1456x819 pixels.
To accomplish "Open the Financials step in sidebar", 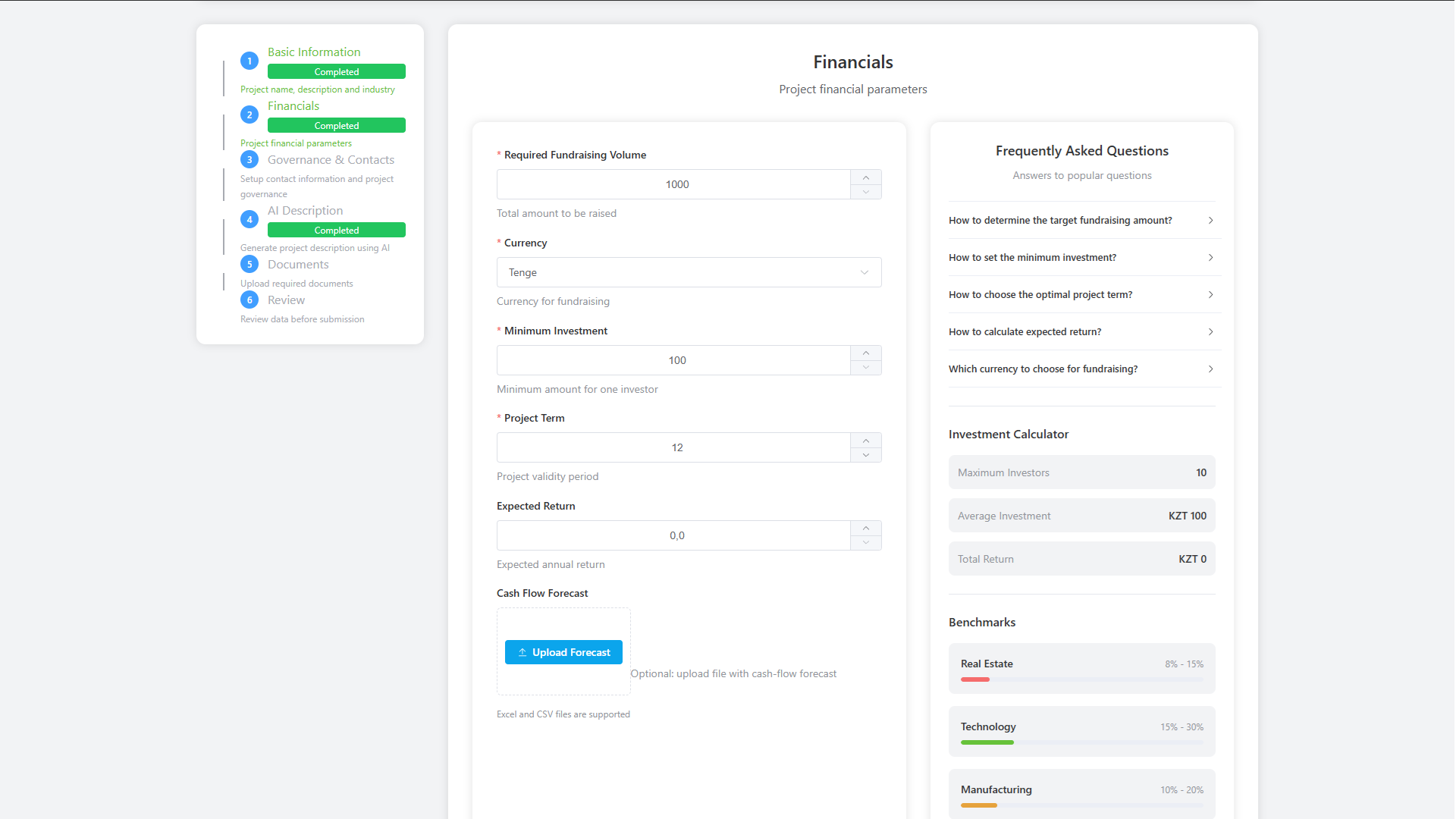I will 293,106.
